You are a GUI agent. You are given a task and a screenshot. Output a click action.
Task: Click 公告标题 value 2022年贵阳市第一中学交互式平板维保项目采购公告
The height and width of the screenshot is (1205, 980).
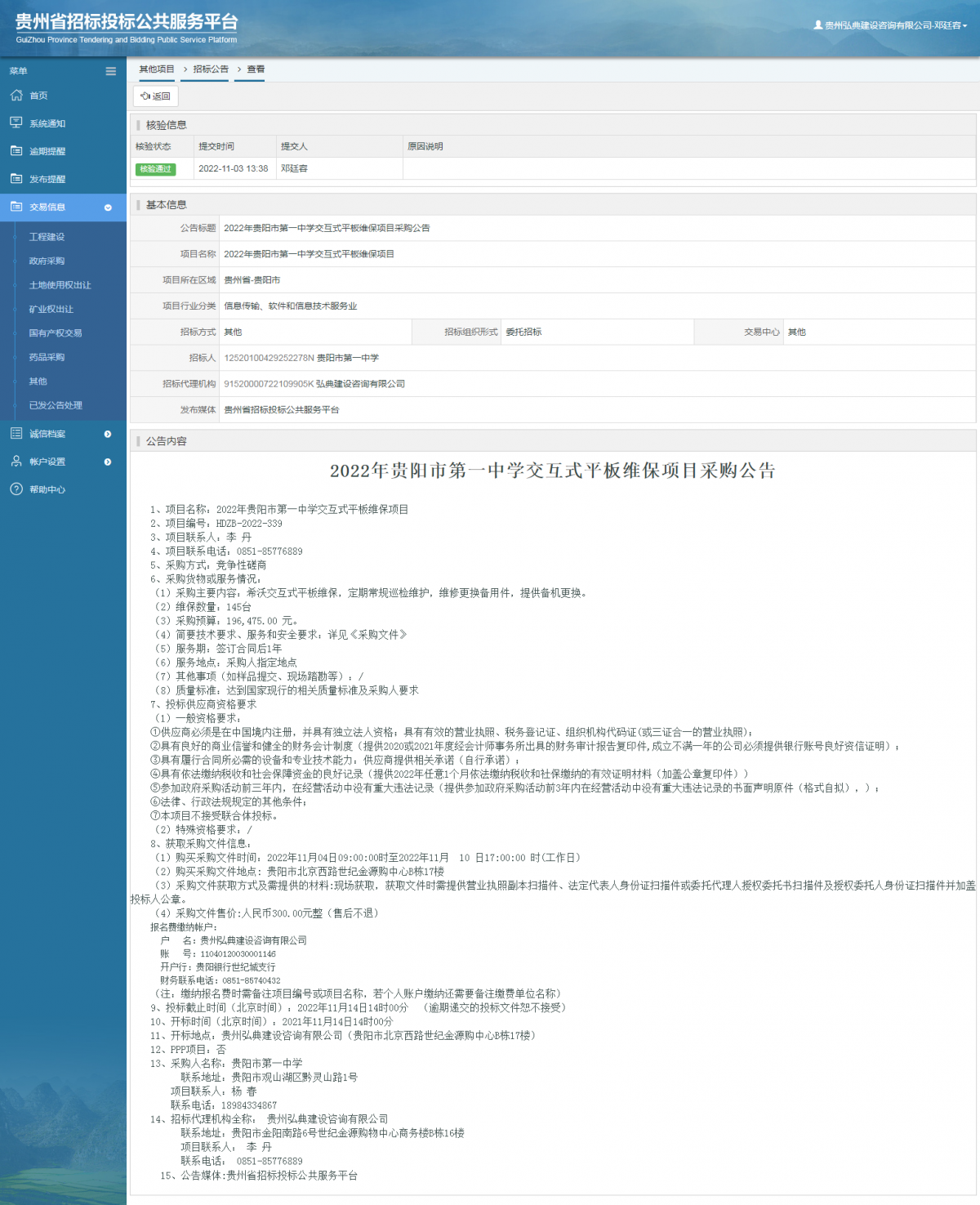(327, 228)
